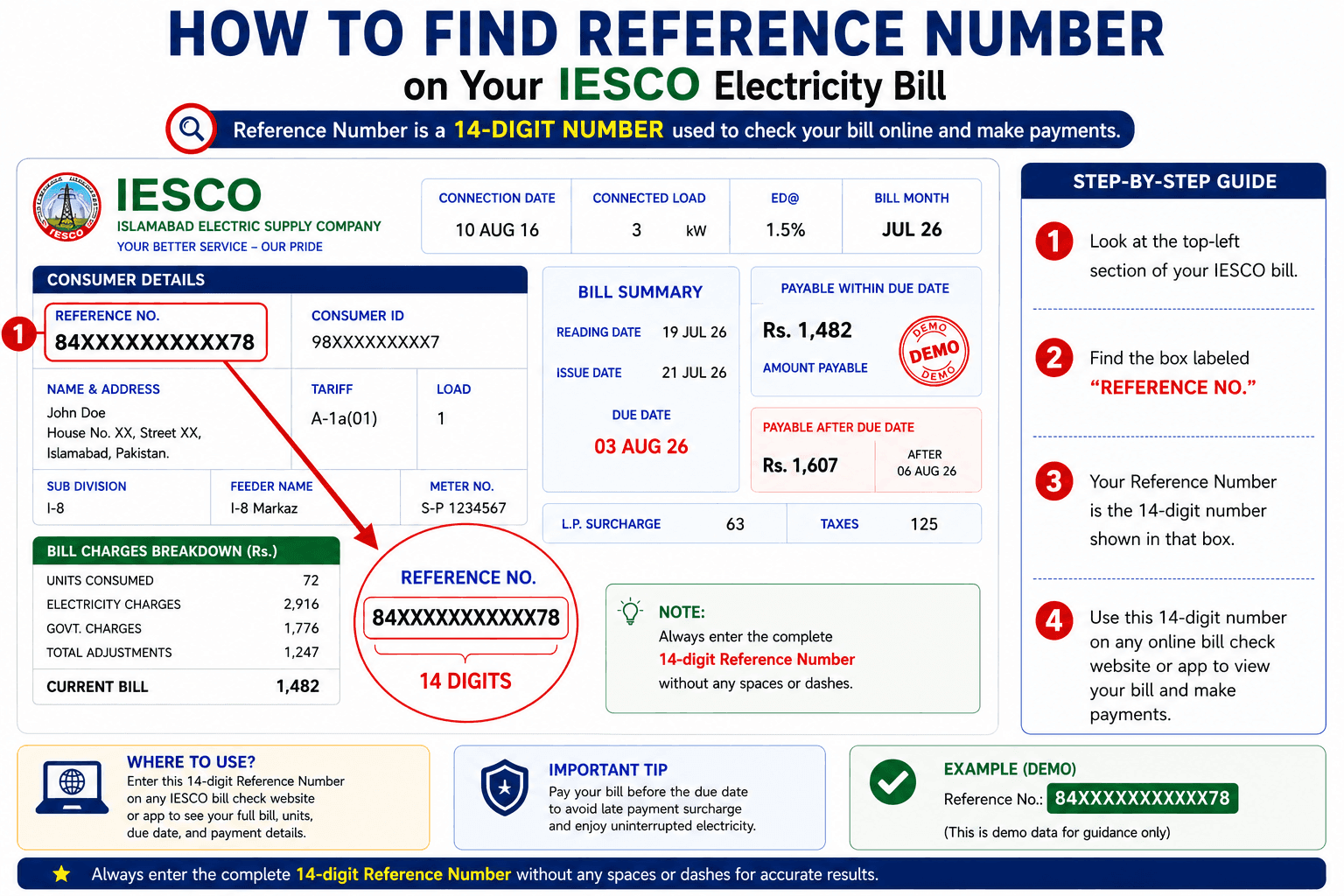Click the UNITS CONSUMED value 72

click(311, 581)
